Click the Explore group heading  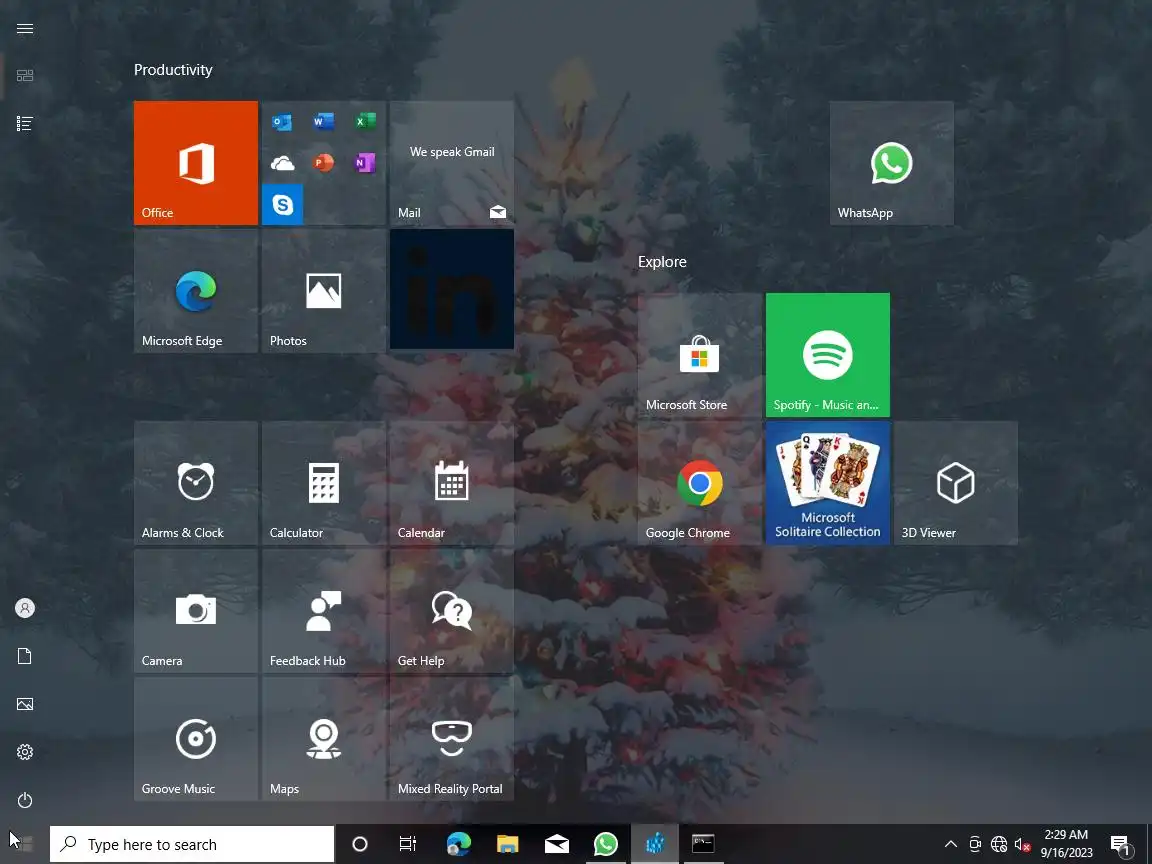662,262
